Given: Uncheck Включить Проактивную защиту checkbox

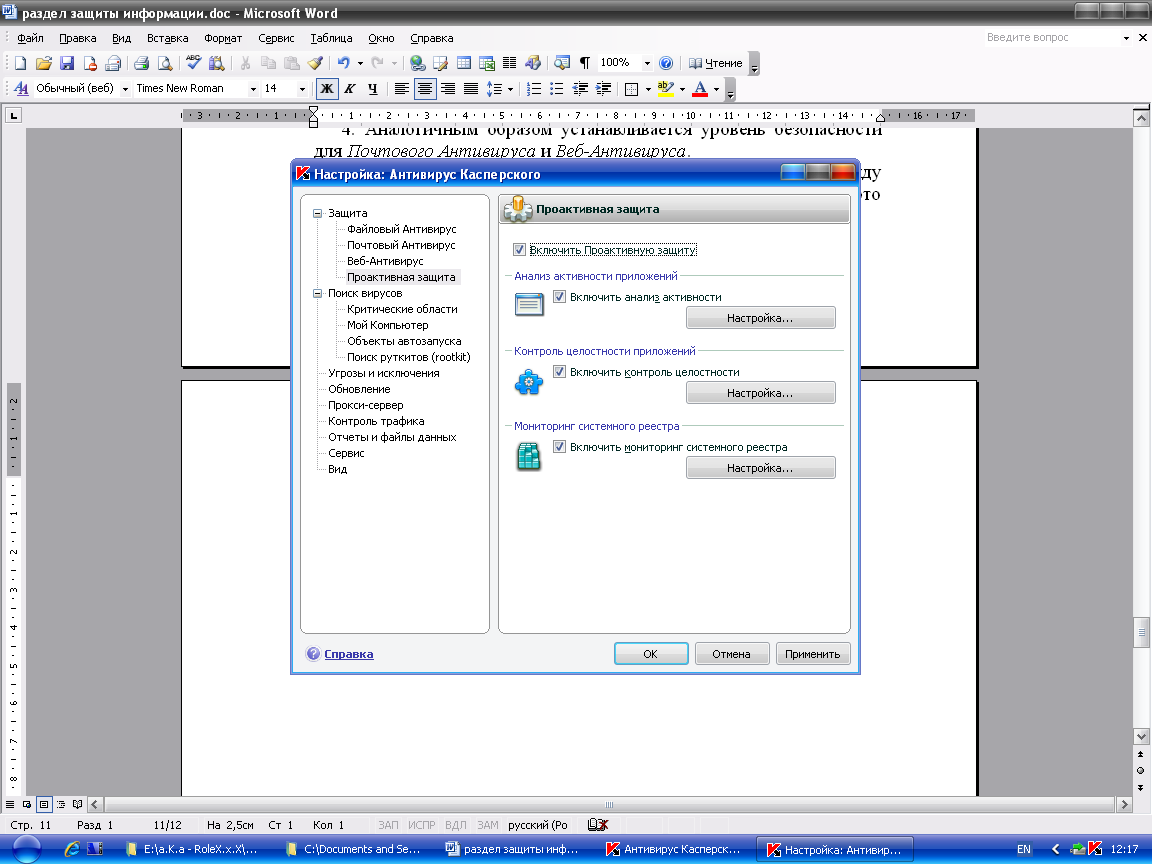Looking at the screenshot, I should pos(519,250).
